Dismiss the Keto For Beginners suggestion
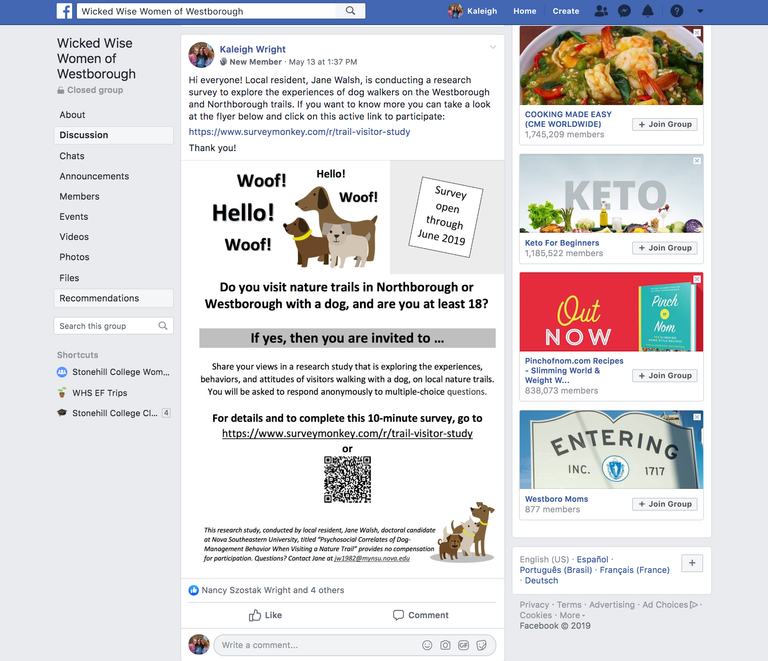Image resolution: width=768 pixels, height=661 pixels. pyautogui.click(x=697, y=161)
